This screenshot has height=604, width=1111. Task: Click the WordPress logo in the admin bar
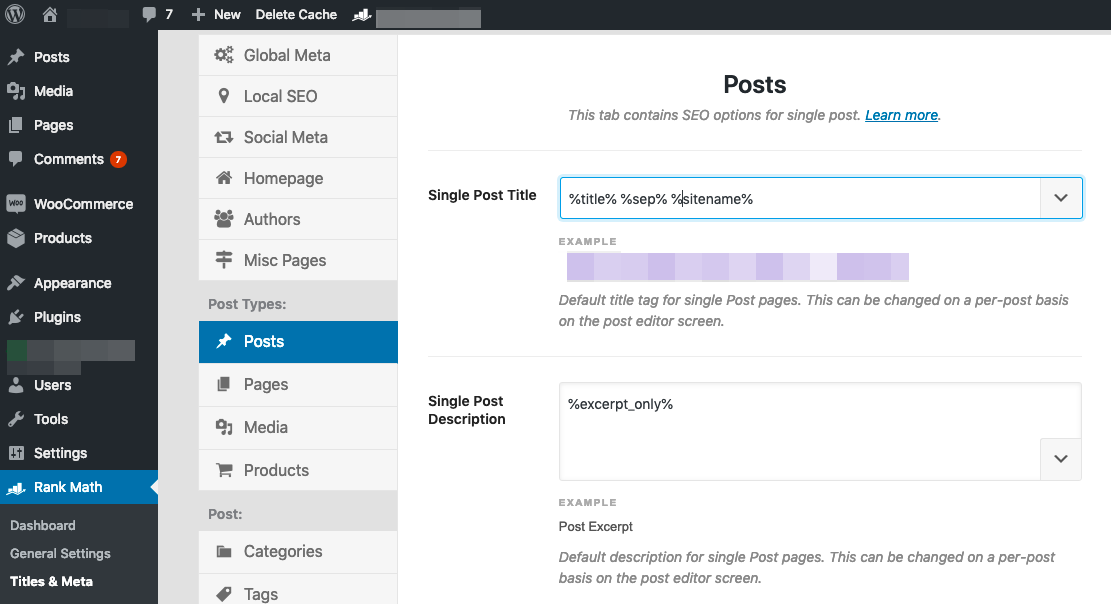point(15,14)
